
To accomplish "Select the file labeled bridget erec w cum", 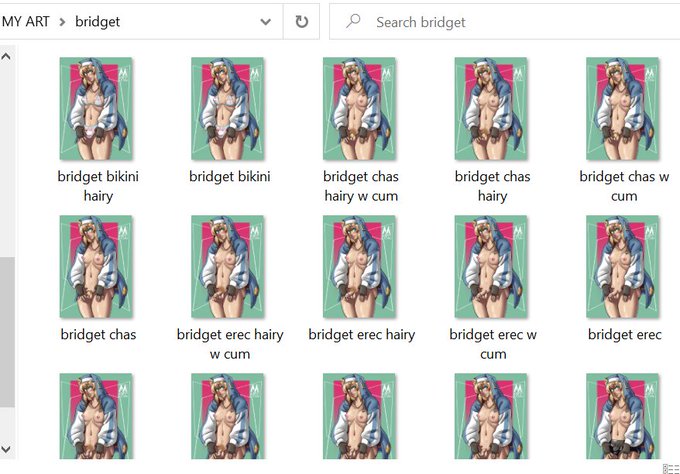I will 493,344.
